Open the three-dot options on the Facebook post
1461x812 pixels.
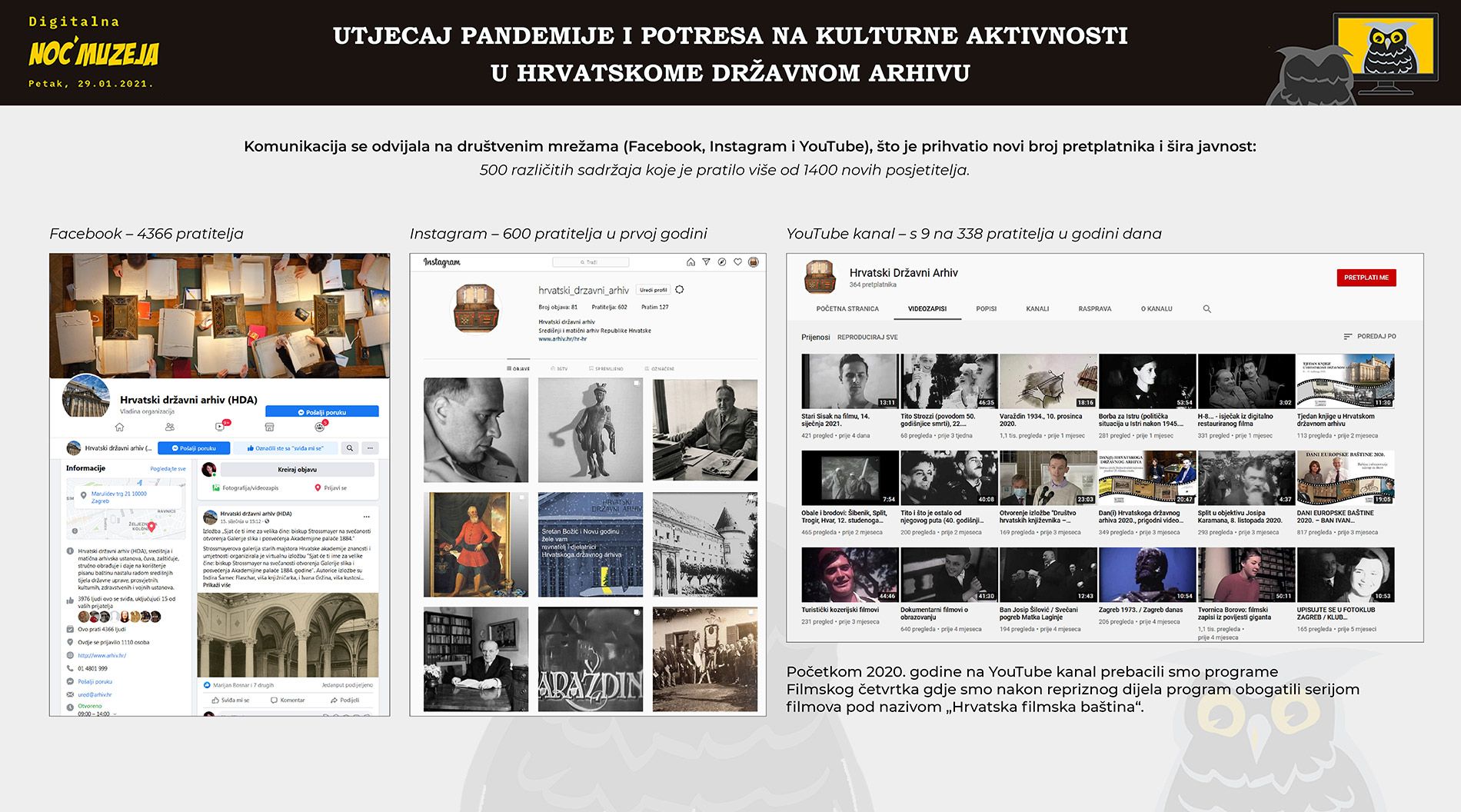point(367,516)
